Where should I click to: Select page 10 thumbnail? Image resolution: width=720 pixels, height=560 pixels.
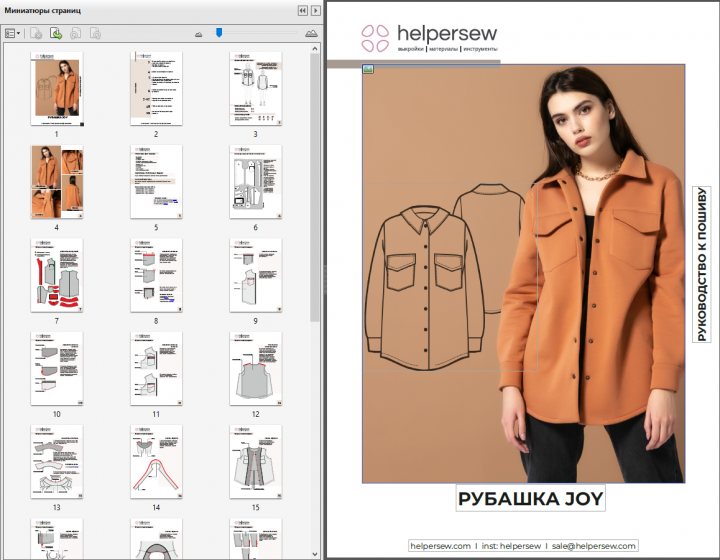[x=57, y=369]
